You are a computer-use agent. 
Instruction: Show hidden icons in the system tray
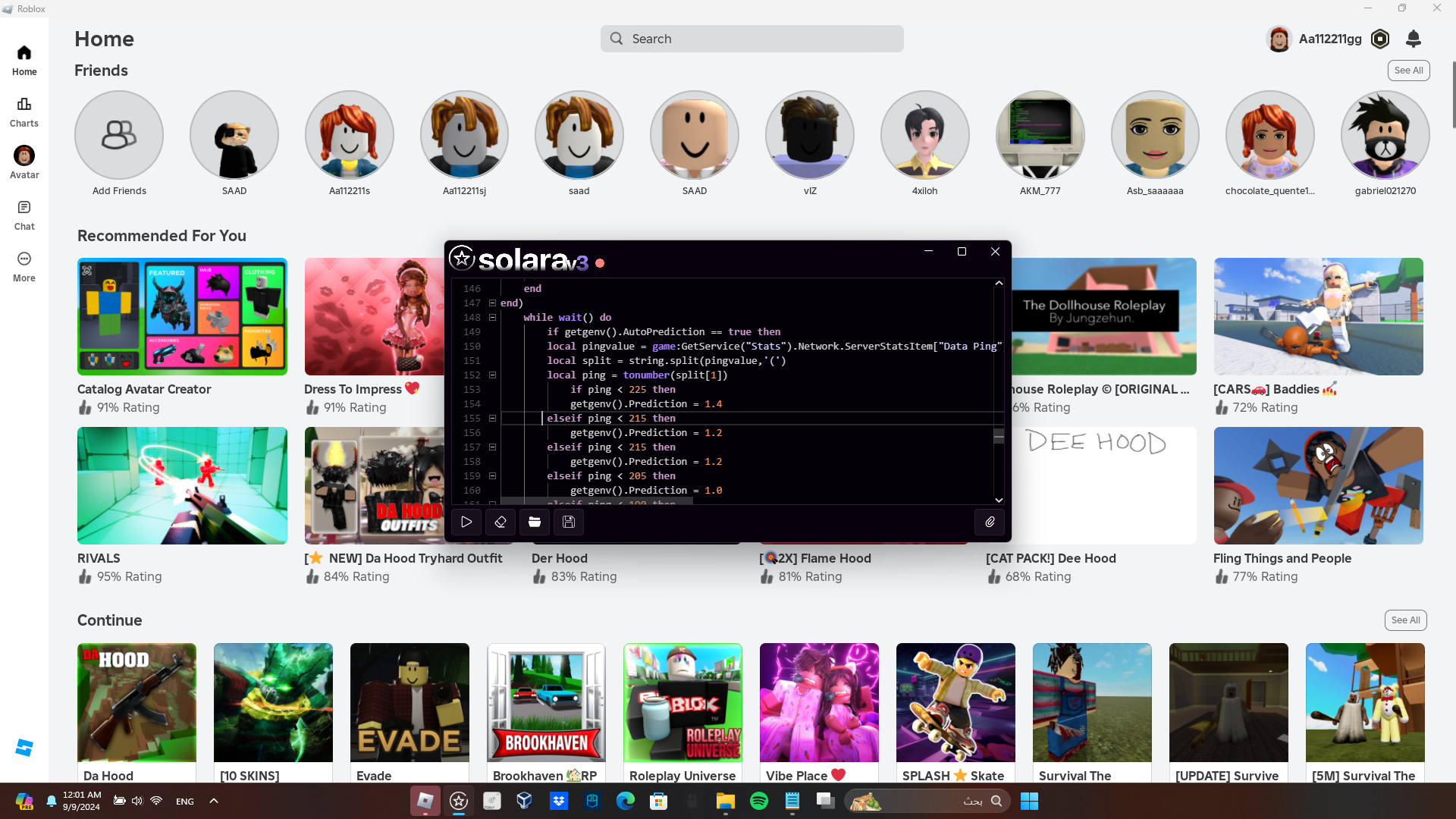214,801
